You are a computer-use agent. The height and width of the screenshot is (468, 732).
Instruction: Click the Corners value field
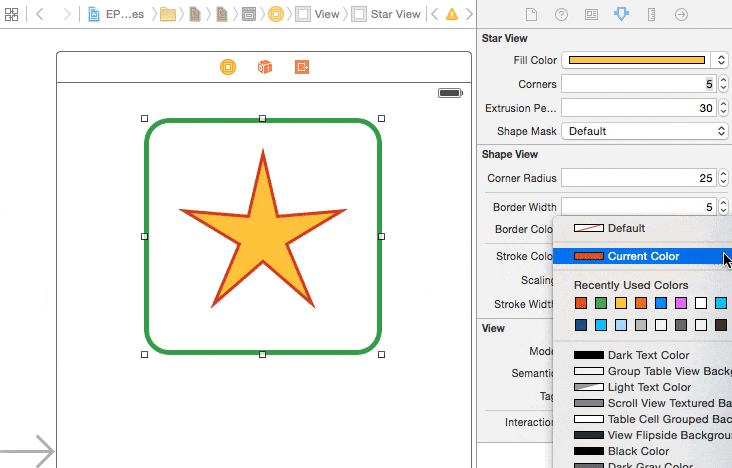tap(638, 84)
